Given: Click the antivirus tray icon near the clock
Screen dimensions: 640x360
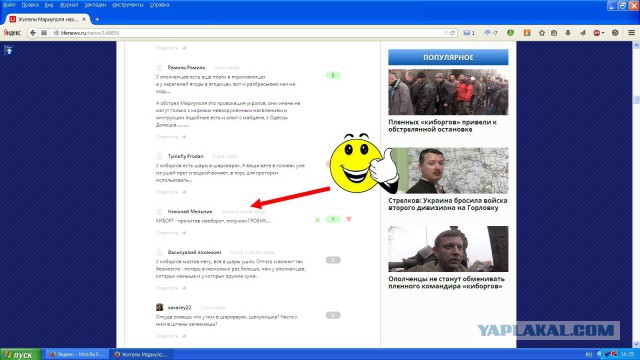Looking at the screenshot, I should (x=614, y=354).
